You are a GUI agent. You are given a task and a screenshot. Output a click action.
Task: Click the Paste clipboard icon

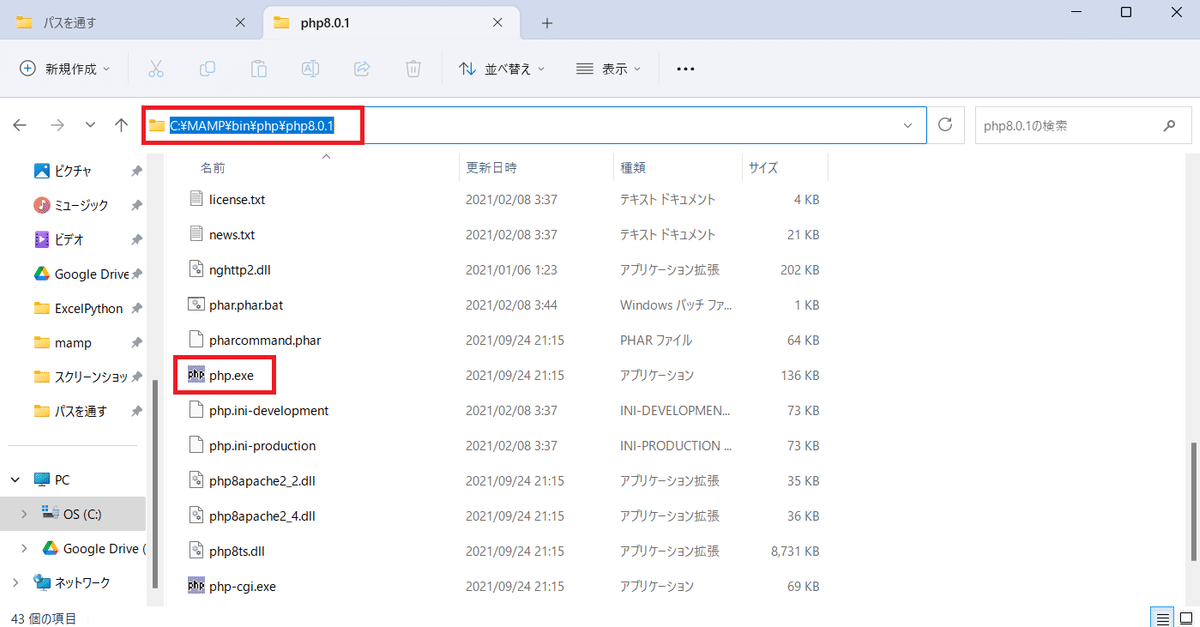point(259,68)
